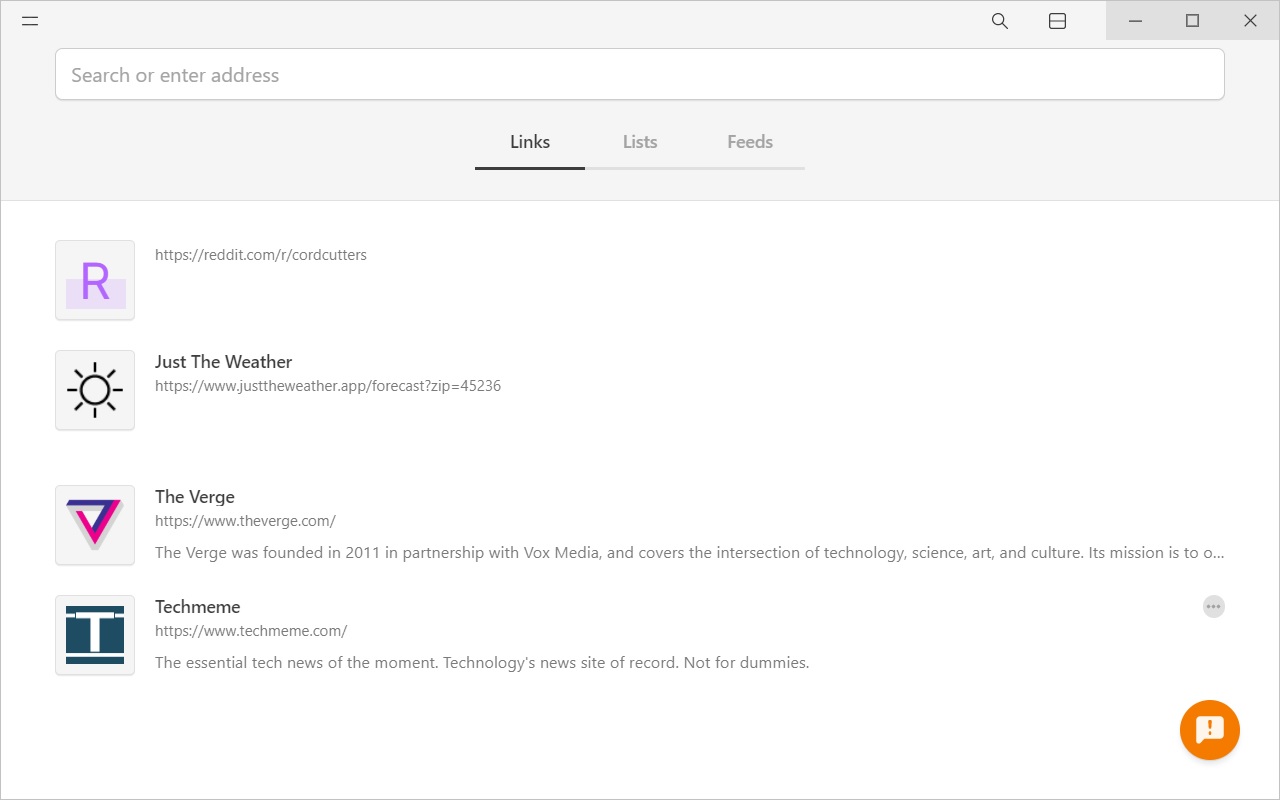Click the search magnifier icon

(x=999, y=21)
